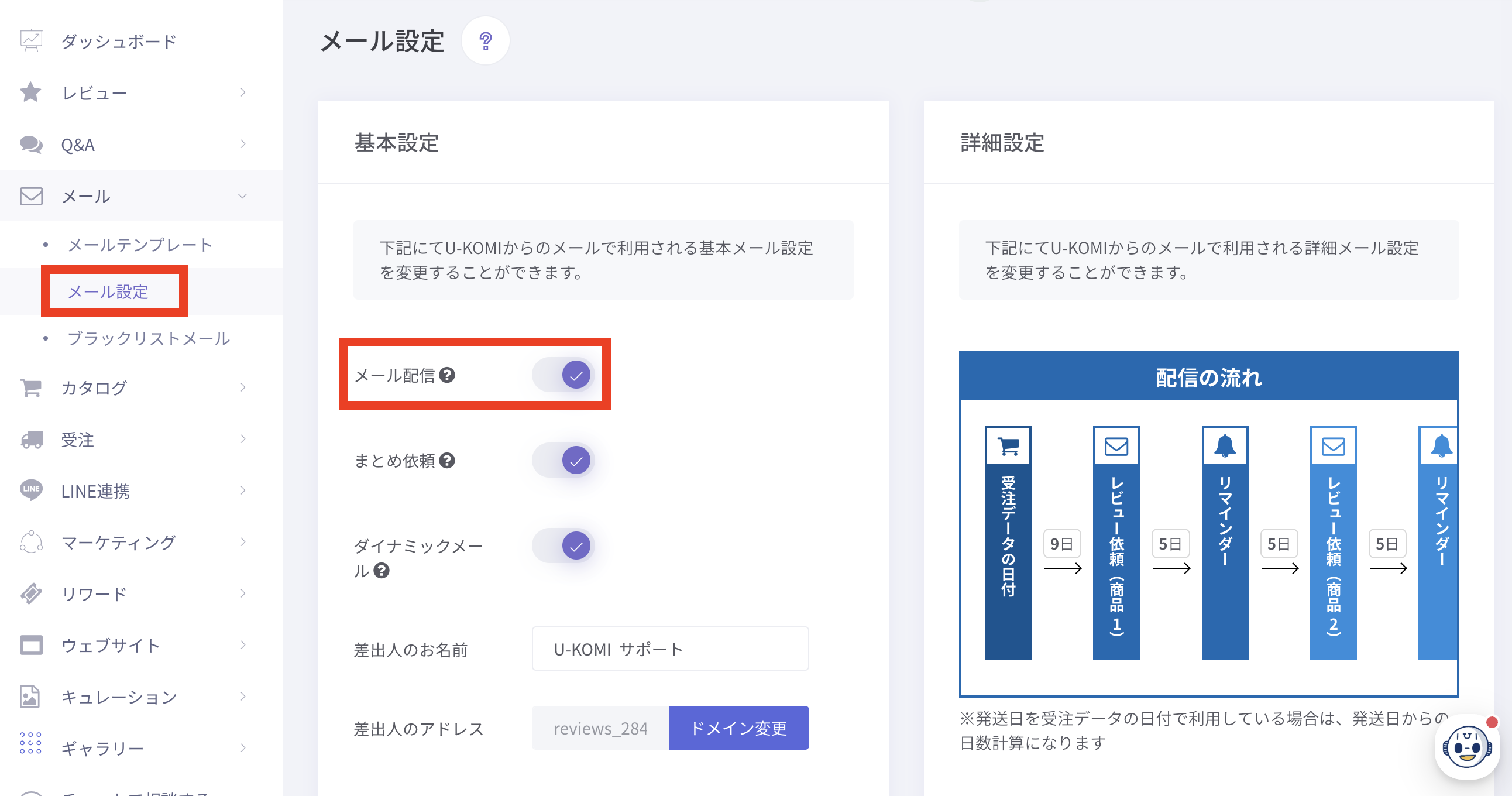
Task: Expand the マーケティング submenu arrow
Action: pyautogui.click(x=242, y=542)
